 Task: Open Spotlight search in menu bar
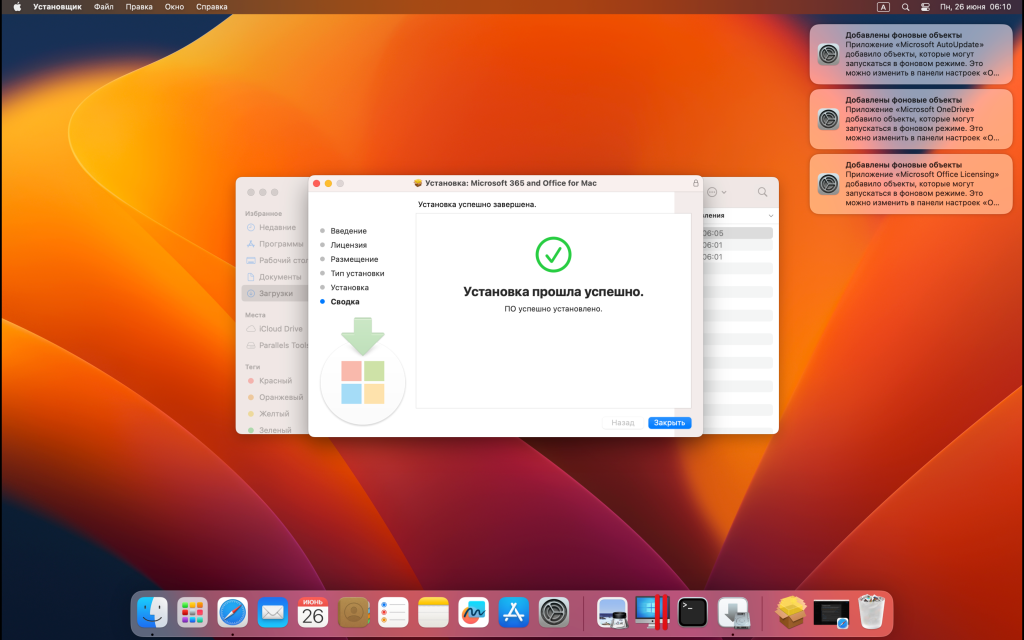pos(905,7)
